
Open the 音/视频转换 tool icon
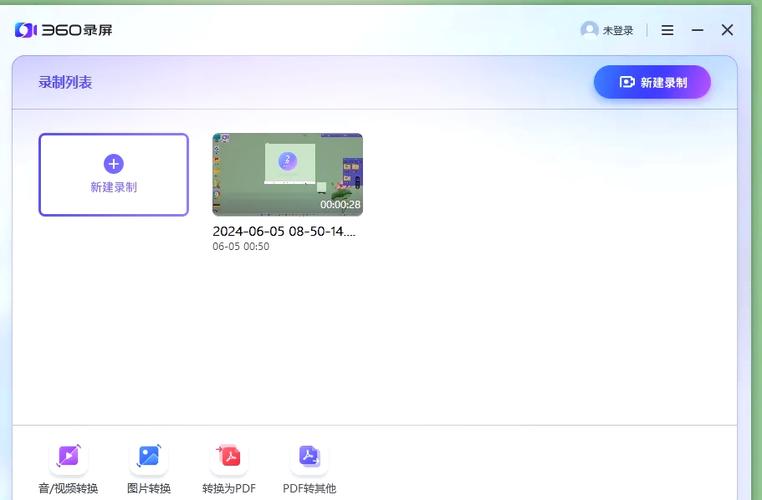pyautogui.click(x=69, y=456)
